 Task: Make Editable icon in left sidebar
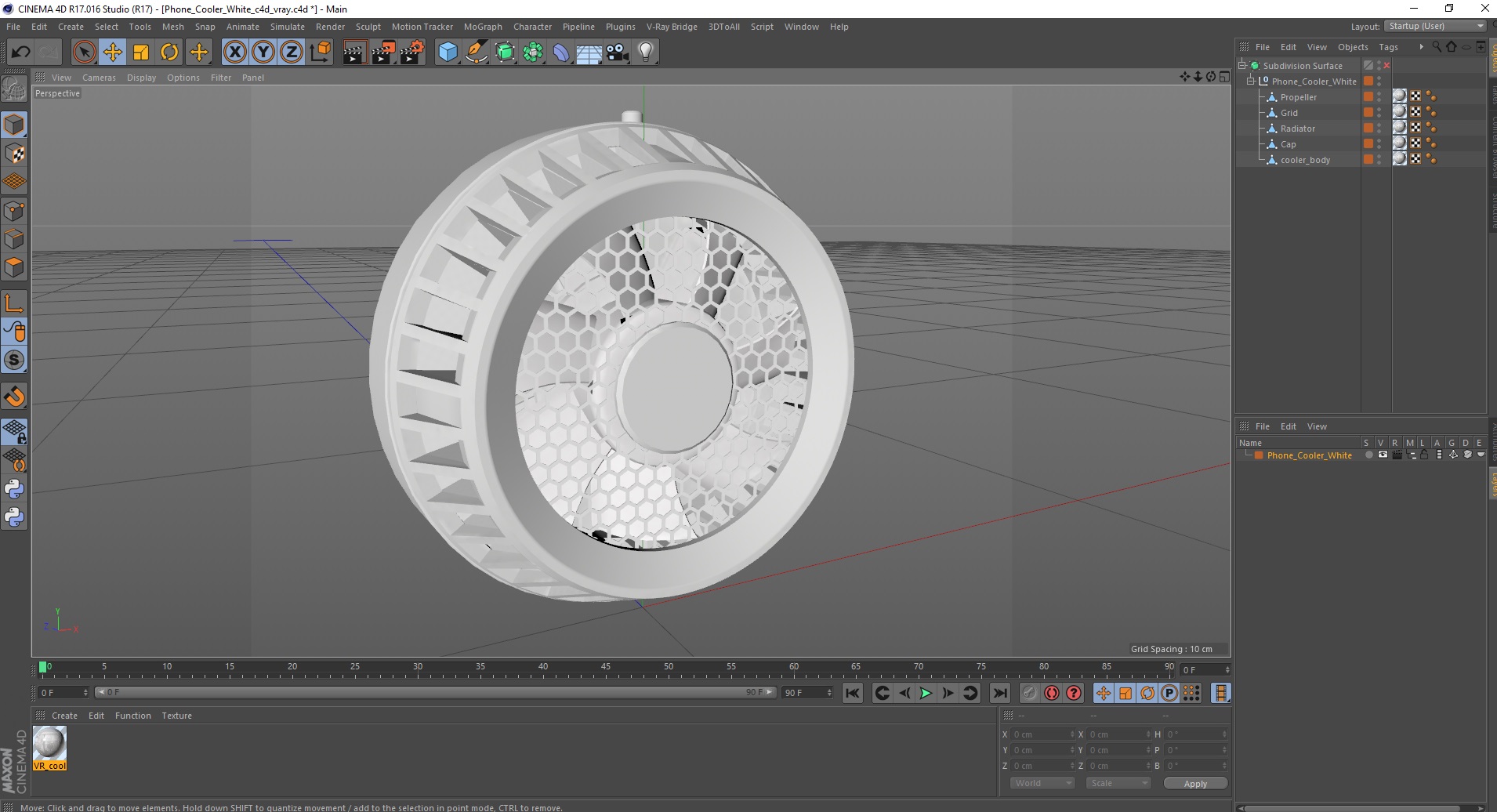coord(14,89)
